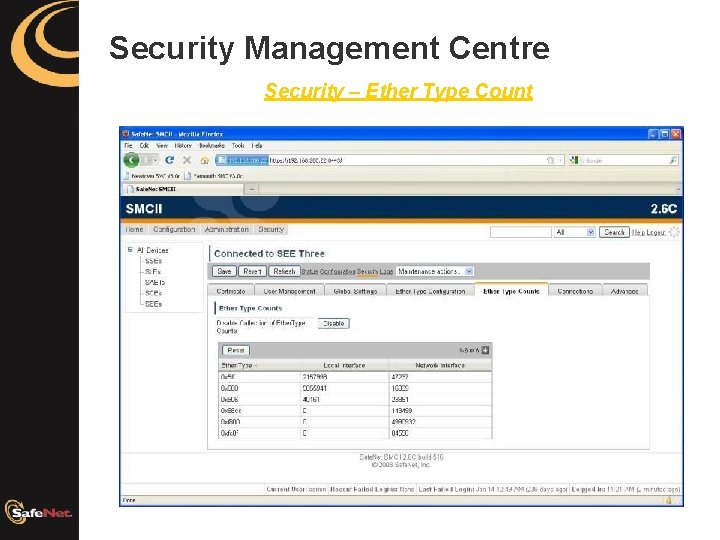
Task: Click the Firefox forward arrow button
Action: [x=146, y=160]
